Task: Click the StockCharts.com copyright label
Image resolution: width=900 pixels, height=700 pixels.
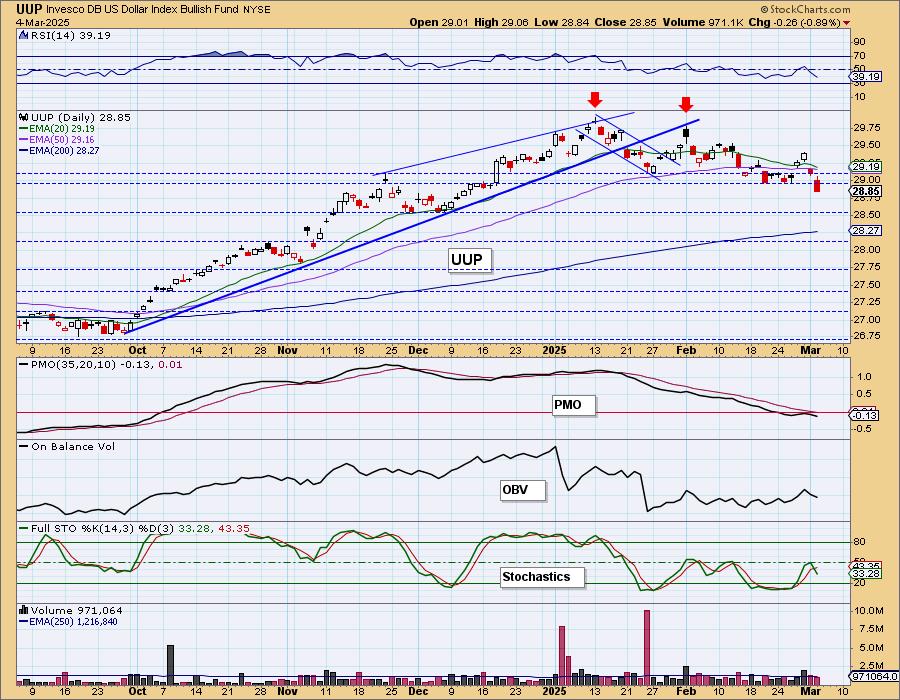Action: tap(805, 9)
